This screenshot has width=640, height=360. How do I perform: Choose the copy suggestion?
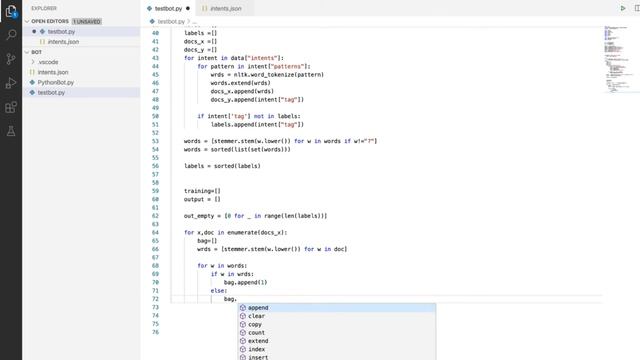[337, 324]
